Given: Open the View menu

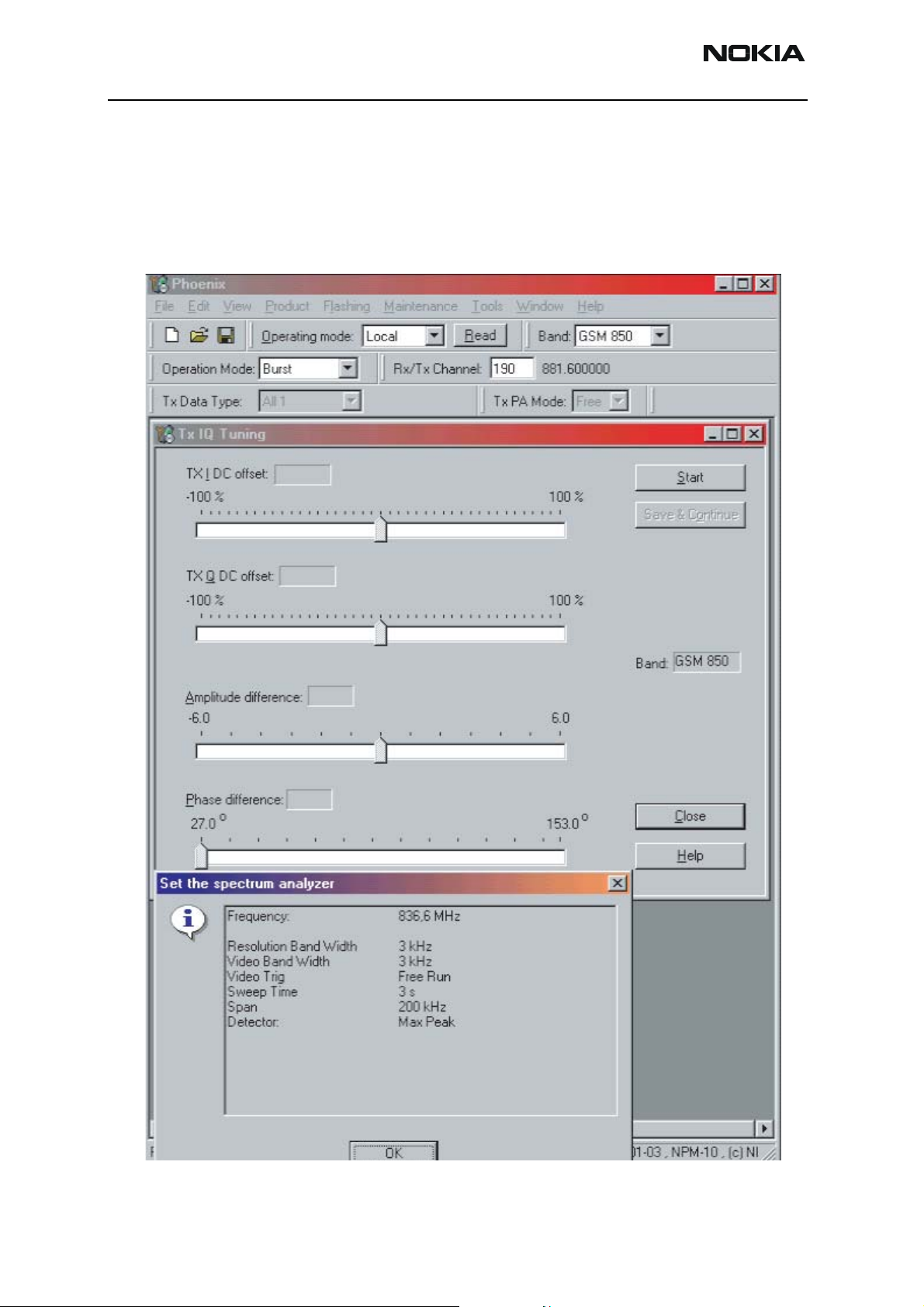Looking at the screenshot, I should pos(237,306).
